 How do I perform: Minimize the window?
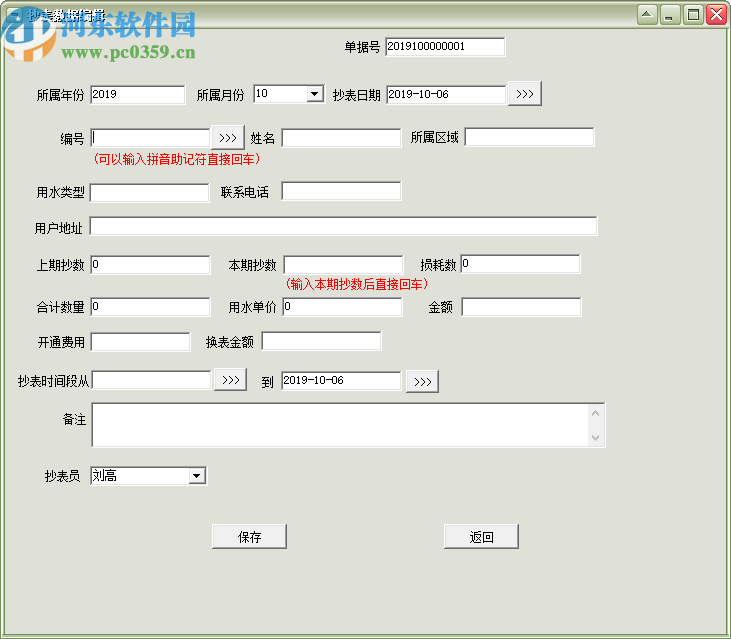coord(670,14)
